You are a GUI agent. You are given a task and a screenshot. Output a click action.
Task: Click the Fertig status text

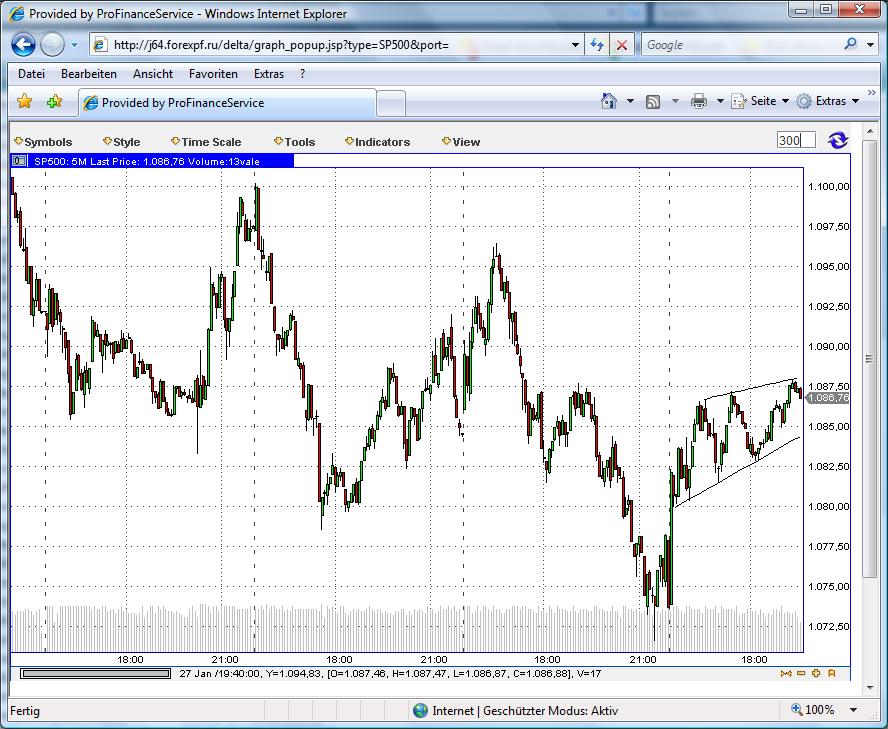[x=25, y=710]
